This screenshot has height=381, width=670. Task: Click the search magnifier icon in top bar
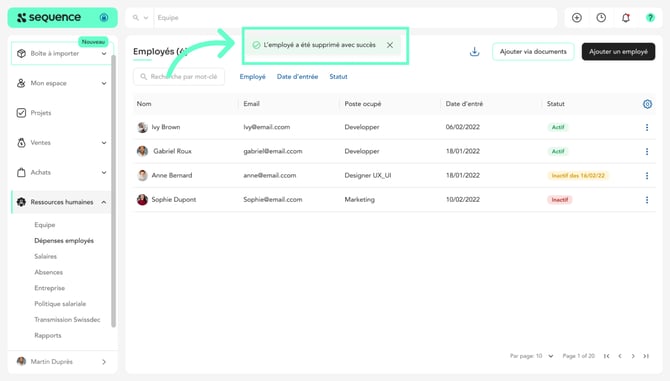(x=135, y=18)
